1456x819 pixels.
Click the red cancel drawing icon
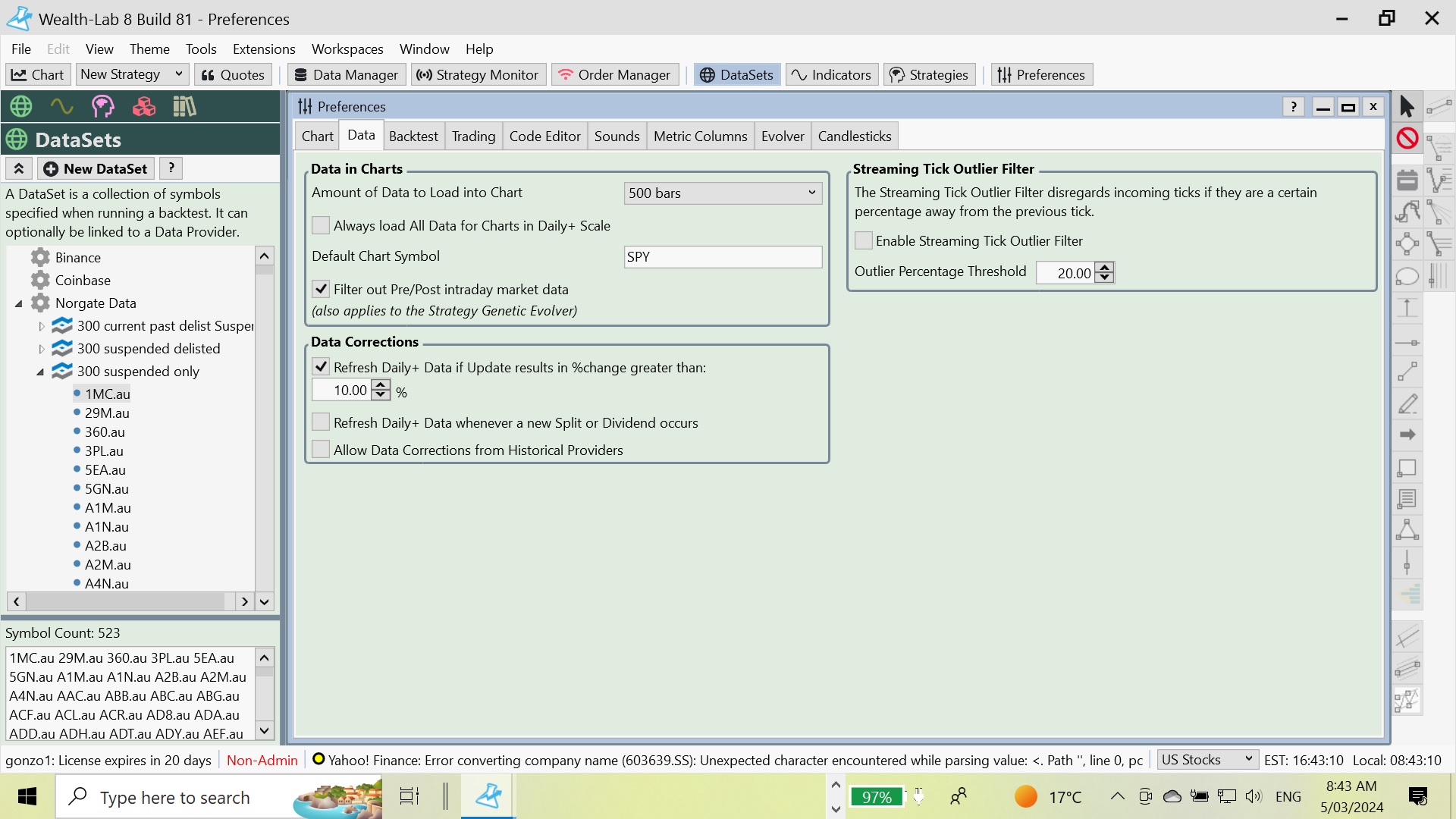(x=1407, y=138)
